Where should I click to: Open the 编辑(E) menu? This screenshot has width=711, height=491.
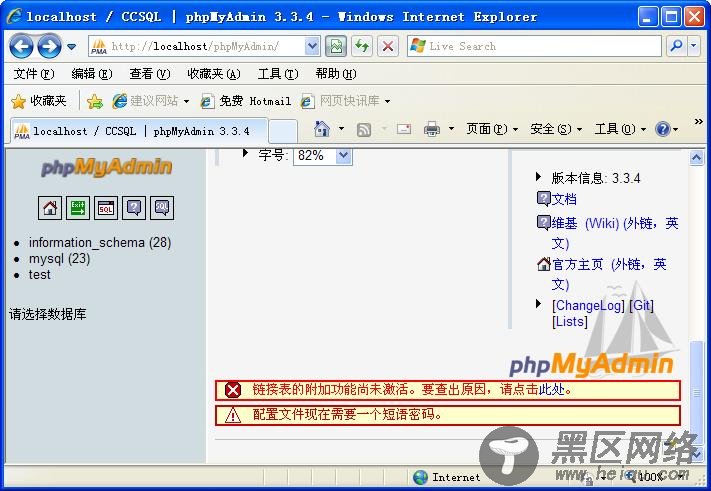[92, 74]
